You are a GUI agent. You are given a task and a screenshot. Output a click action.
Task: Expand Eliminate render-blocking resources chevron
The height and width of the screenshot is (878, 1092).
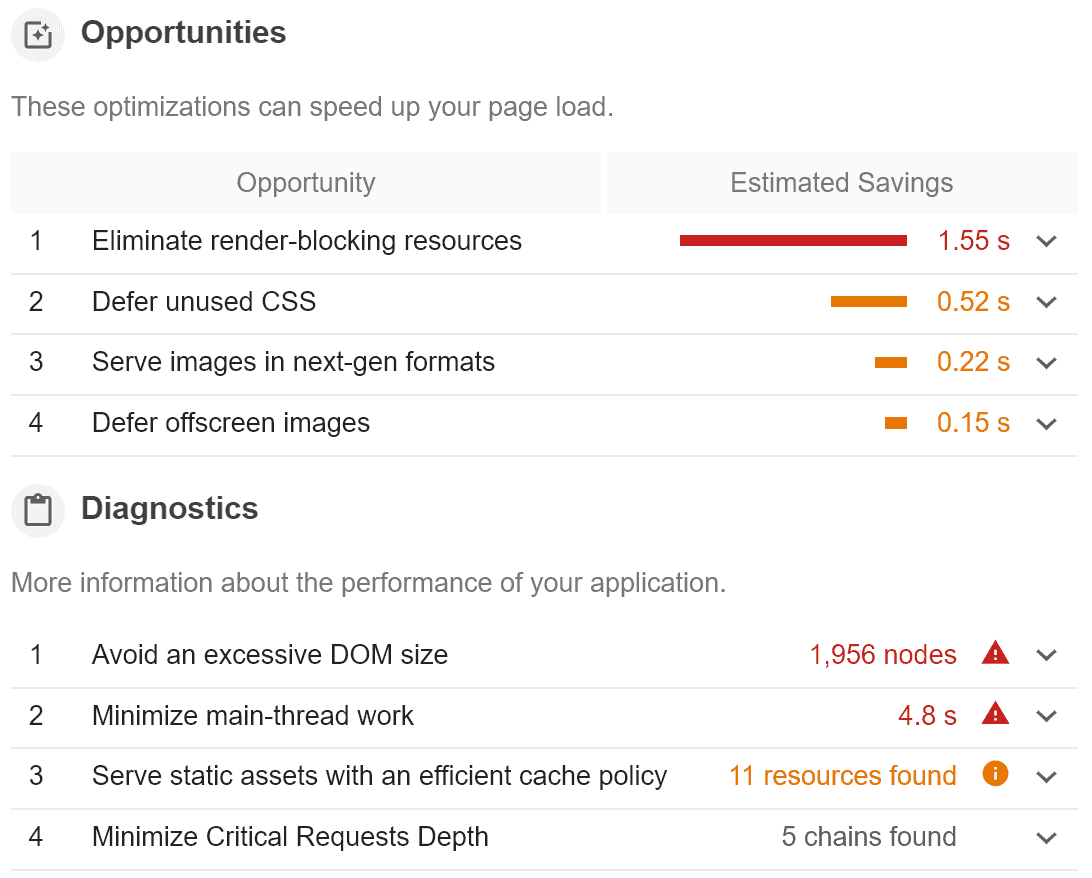coord(1047,241)
